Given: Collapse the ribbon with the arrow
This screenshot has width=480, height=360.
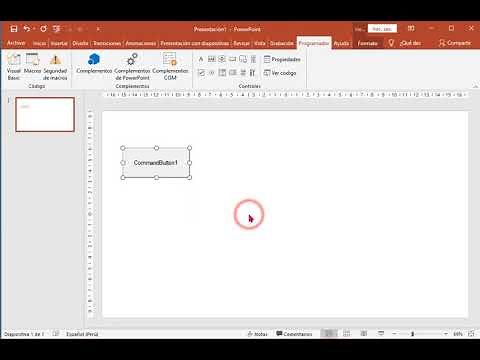Looking at the screenshot, I should [475, 86].
